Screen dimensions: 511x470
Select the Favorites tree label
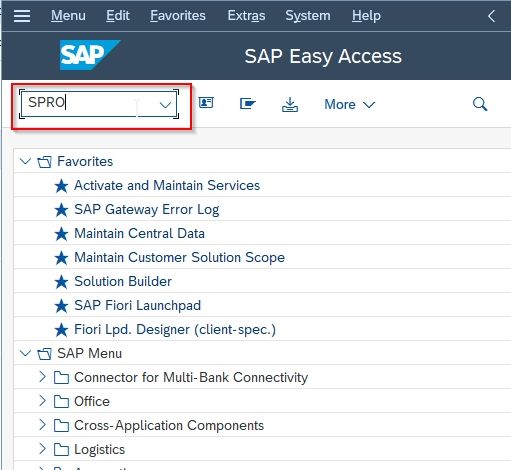[85, 161]
